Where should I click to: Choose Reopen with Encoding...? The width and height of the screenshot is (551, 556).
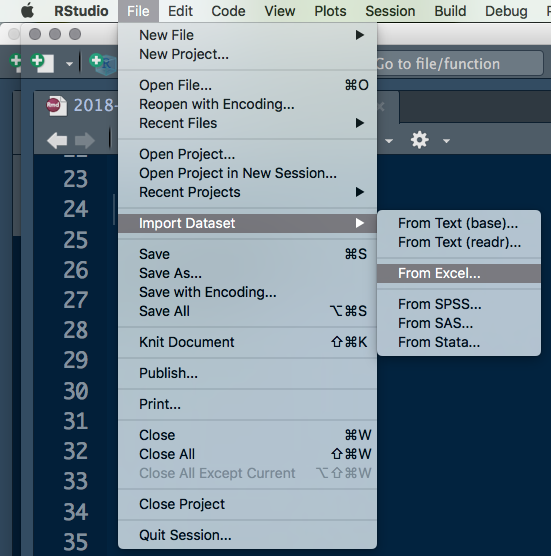pos(247,104)
